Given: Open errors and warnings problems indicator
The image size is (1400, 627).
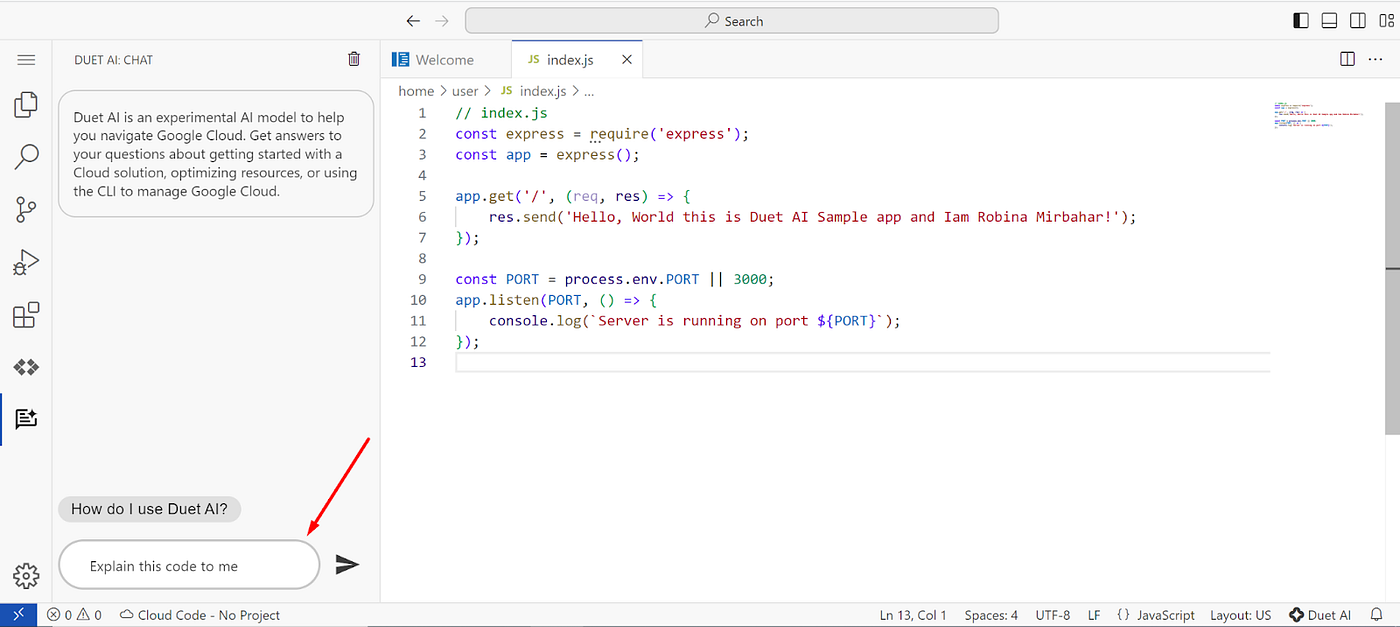Looking at the screenshot, I should tap(74, 615).
